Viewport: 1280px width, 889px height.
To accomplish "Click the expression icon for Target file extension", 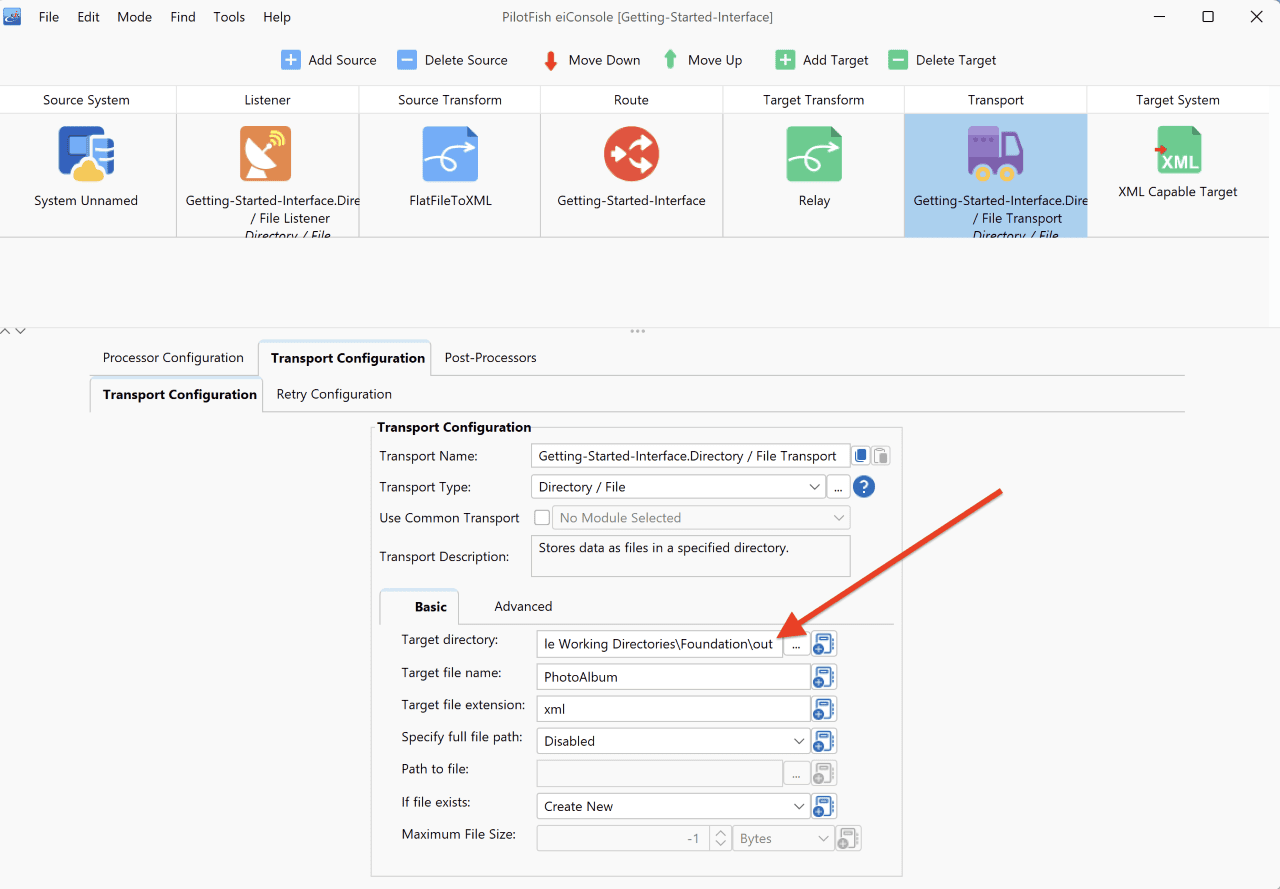I will tap(824, 709).
